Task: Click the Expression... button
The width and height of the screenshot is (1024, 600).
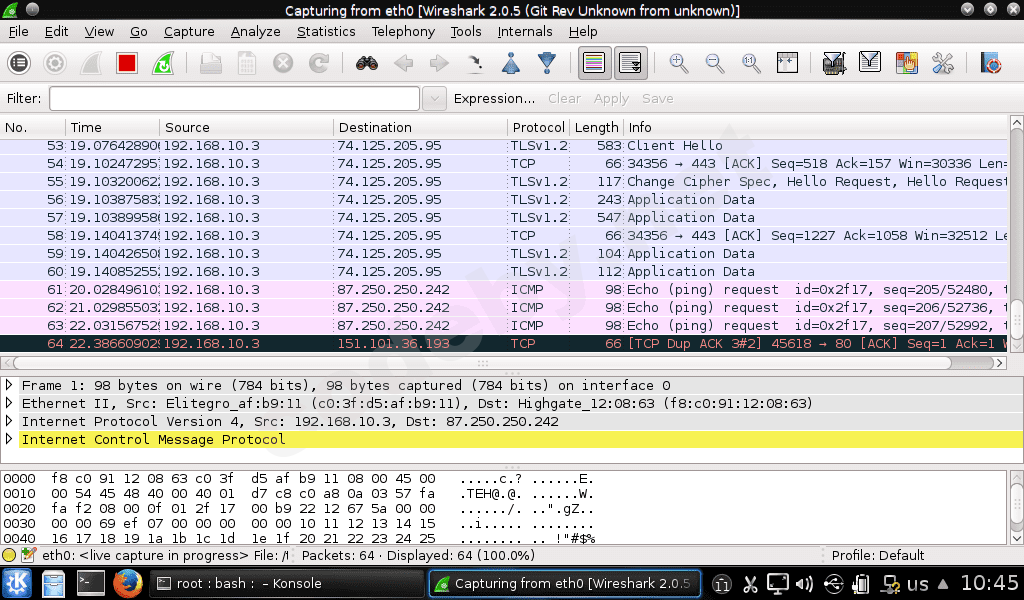Action: (x=494, y=99)
